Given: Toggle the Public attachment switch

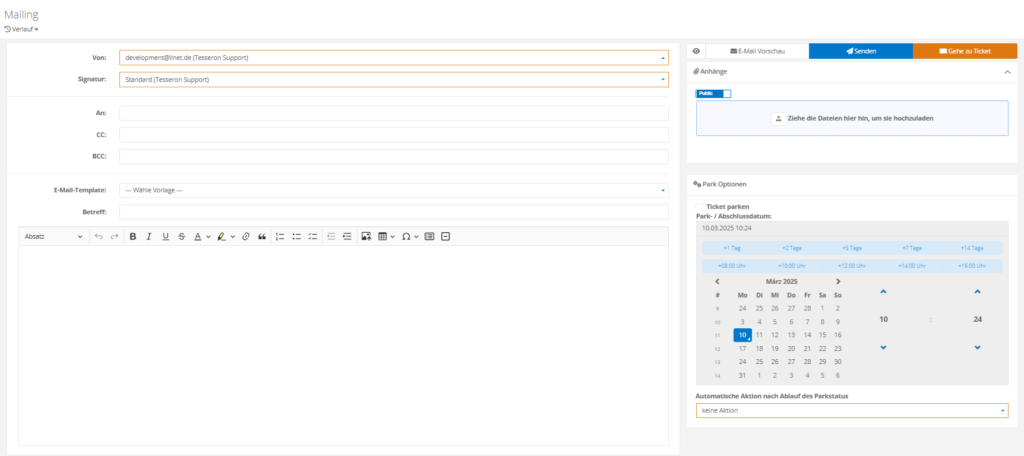Looking at the screenshot, I should point(714,94).
